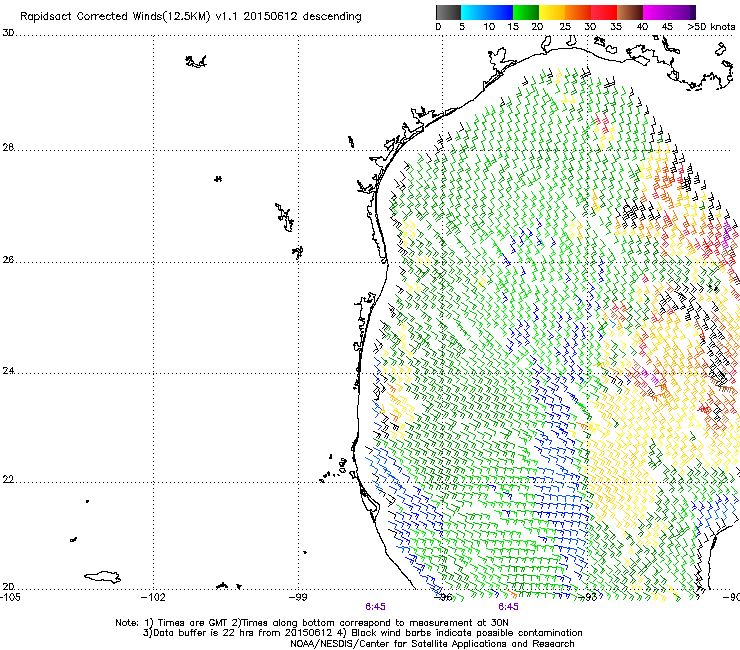Click the latitude axis label '22'
Screen dimensions: 740x650
[x=8, y=480]
